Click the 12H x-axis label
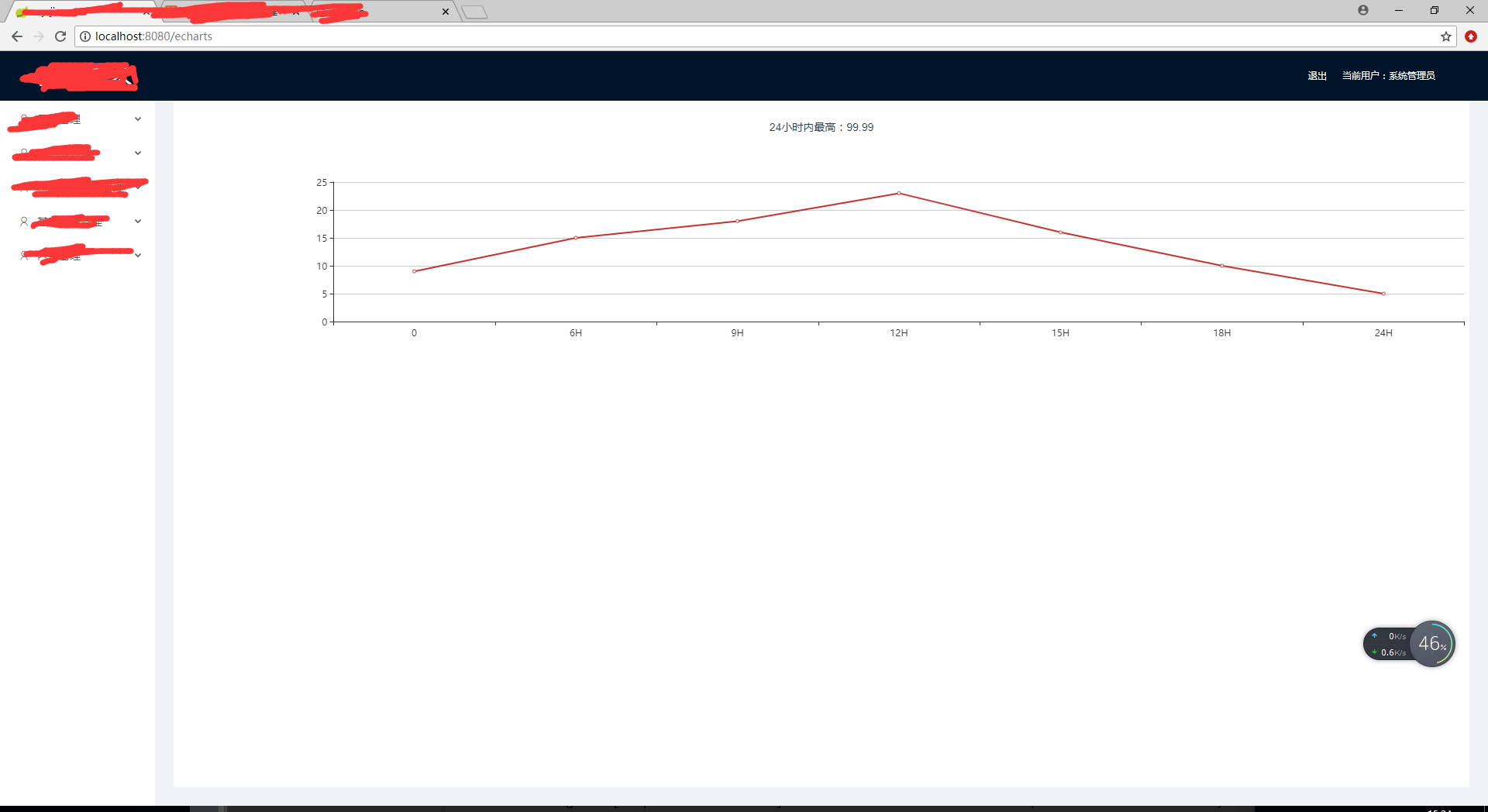1488x812 pixels. point(899,333)
